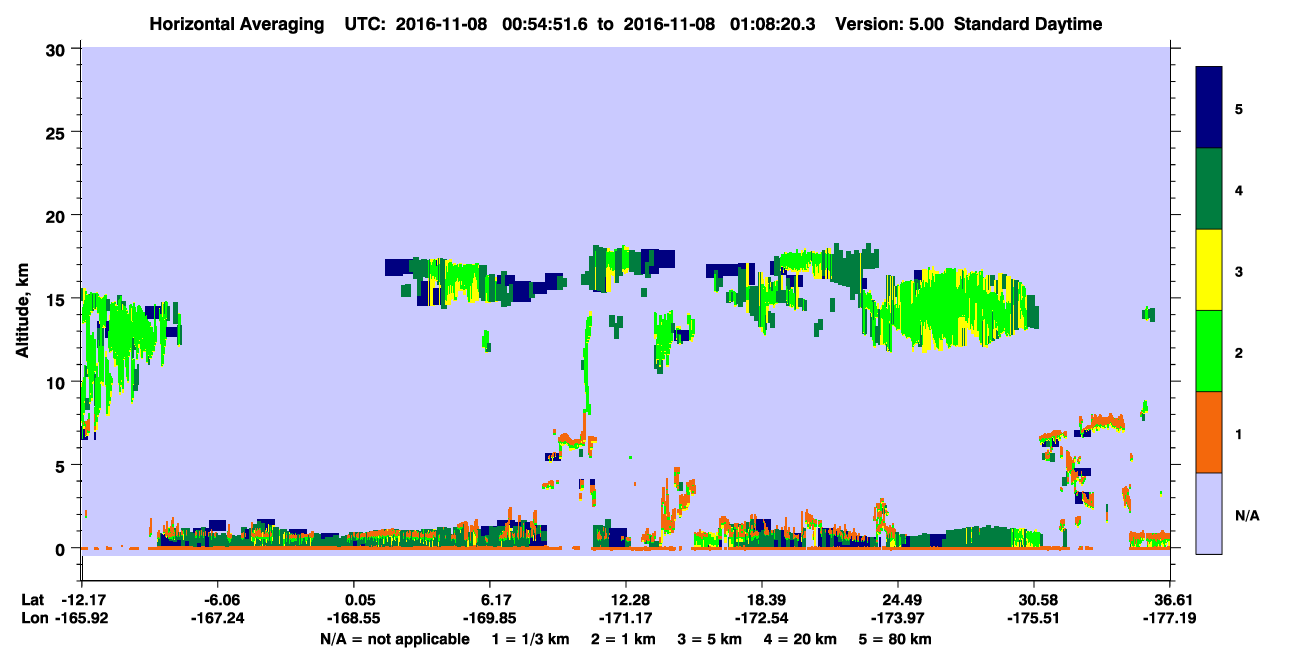Click the thin vertical green plume near 10 km altitude
The height and width of the screenshot is (667, 1300).
pos(587,365)
